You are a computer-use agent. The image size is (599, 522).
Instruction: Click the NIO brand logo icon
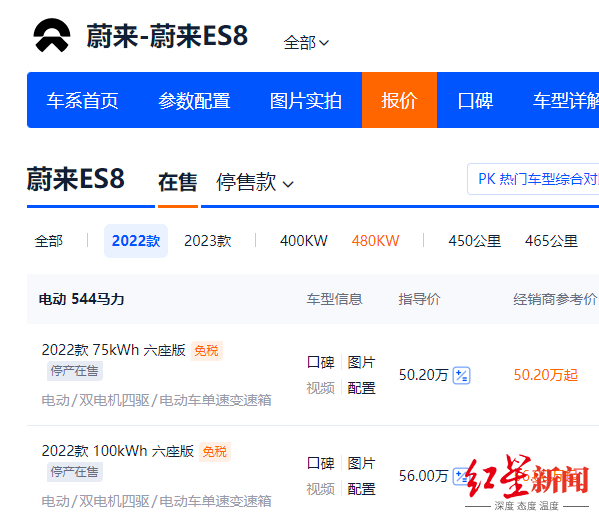[52, 36]
